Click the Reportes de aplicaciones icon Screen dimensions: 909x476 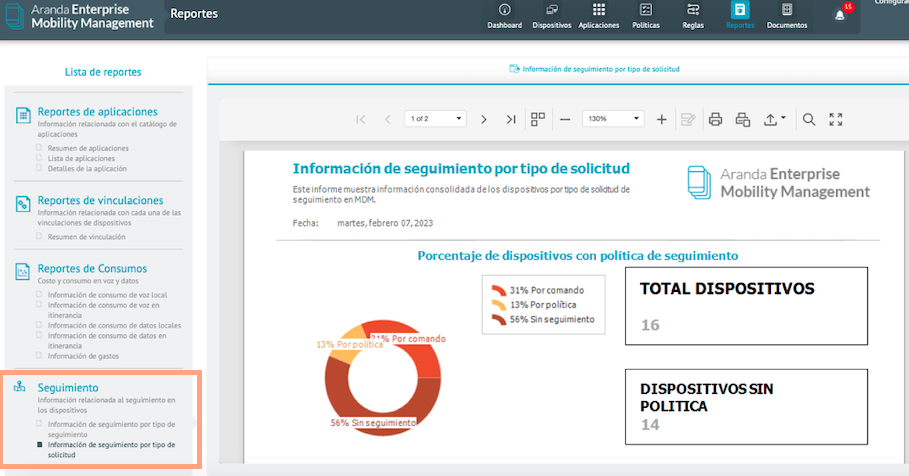pyautogui.click(x=23, y=115)
